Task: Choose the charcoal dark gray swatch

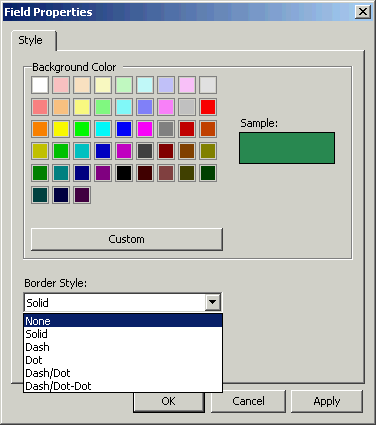Action: click(145, 151)
